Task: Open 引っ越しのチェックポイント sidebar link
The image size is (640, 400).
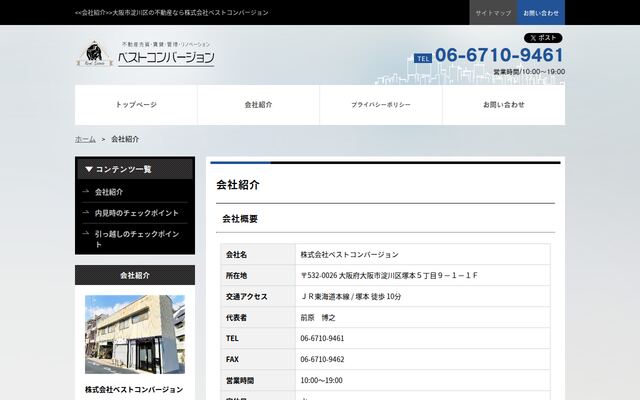Action: pyautogui.click(x=137, y=239)
